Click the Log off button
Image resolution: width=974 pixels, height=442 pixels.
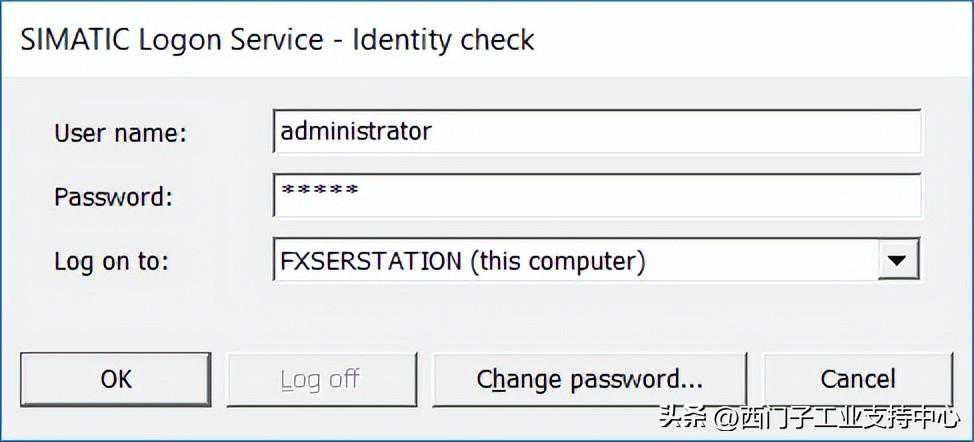(x=320, y=380)
